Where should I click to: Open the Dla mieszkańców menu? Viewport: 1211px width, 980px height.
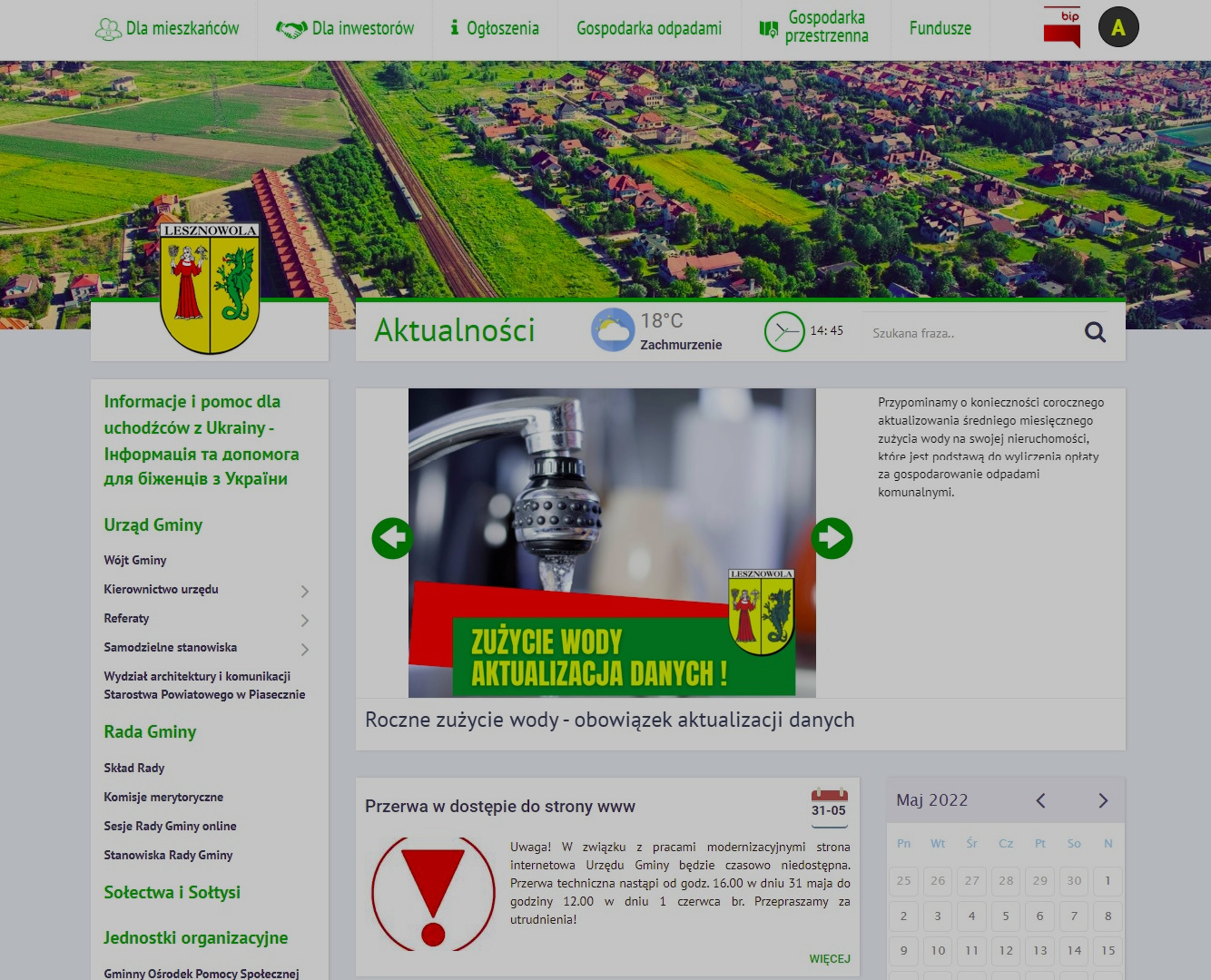[x=168, y=29]
